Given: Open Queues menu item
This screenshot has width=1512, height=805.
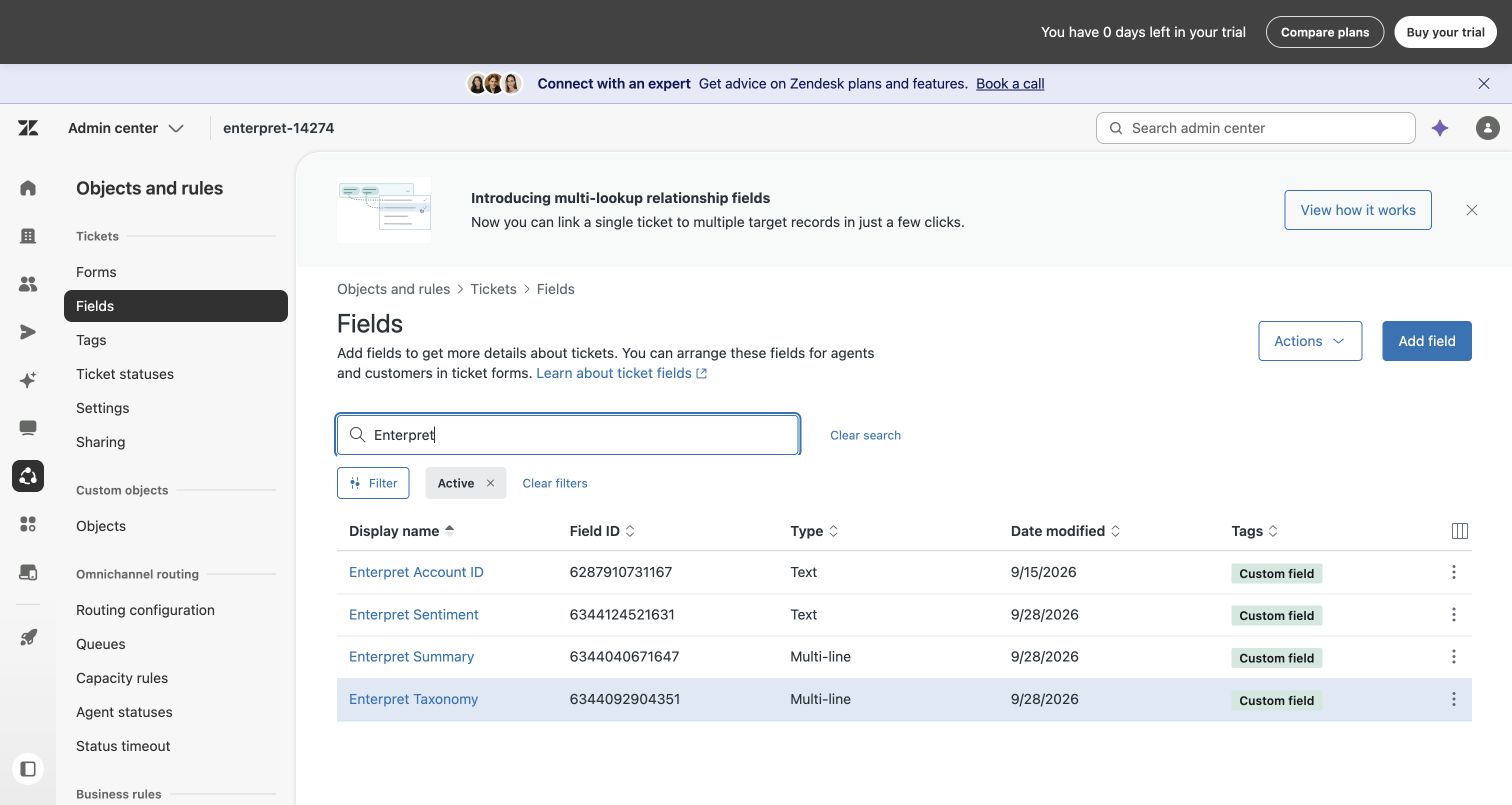Looking at the screenshot, I should click(x=101, y=644).
